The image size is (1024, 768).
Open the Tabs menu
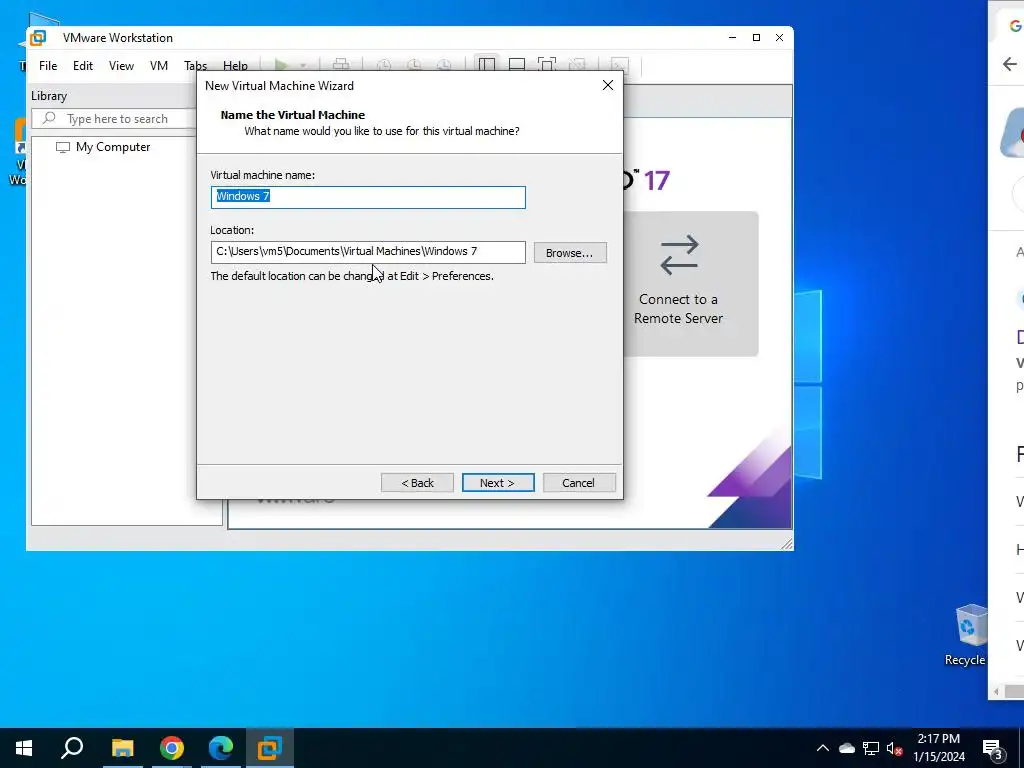pyautogui.click(x=195, y=65)
